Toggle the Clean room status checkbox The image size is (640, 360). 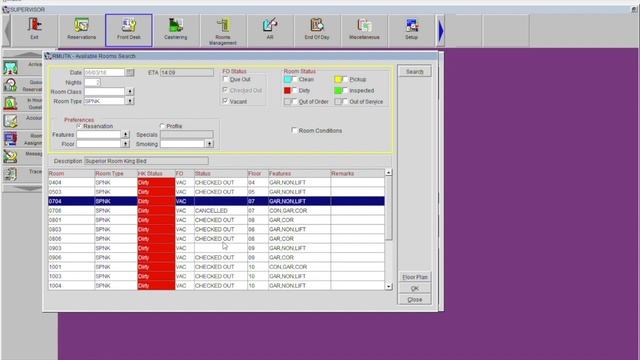click(295, 79)
